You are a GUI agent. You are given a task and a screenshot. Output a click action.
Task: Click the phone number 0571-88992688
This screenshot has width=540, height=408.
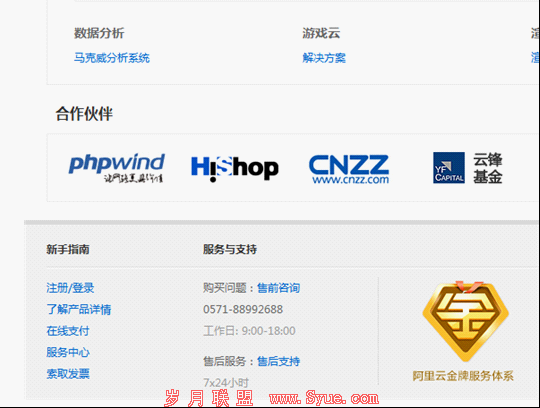(243, 309)
